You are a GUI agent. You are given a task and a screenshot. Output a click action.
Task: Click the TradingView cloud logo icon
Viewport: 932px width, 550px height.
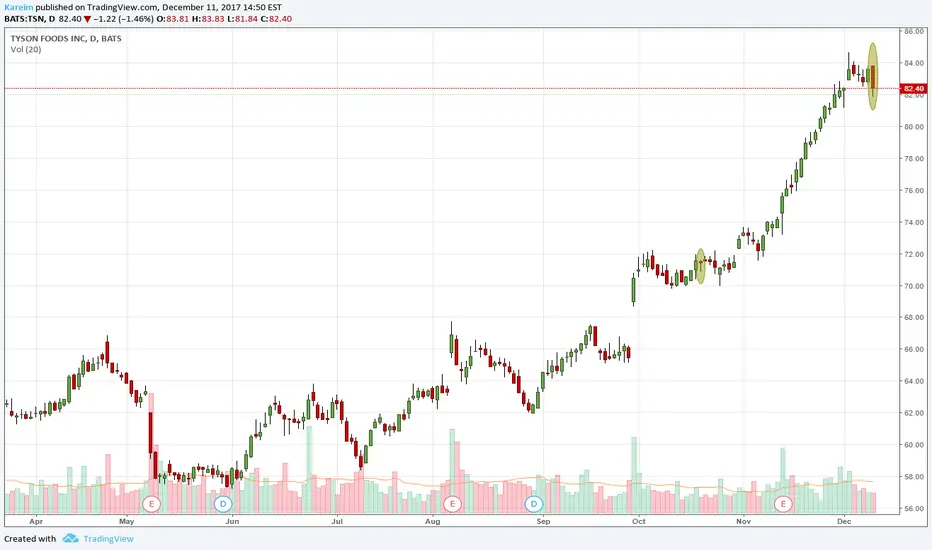[70, 538]
